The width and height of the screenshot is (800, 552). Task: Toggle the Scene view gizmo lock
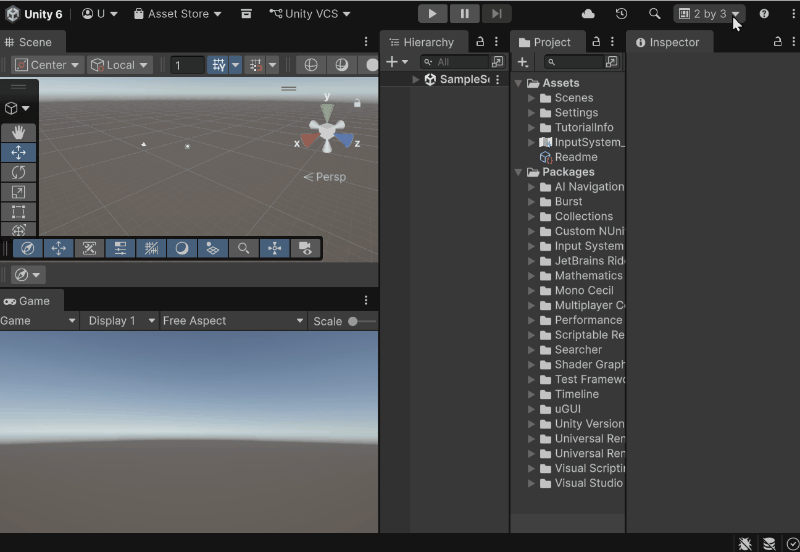(x=357, y=103)
